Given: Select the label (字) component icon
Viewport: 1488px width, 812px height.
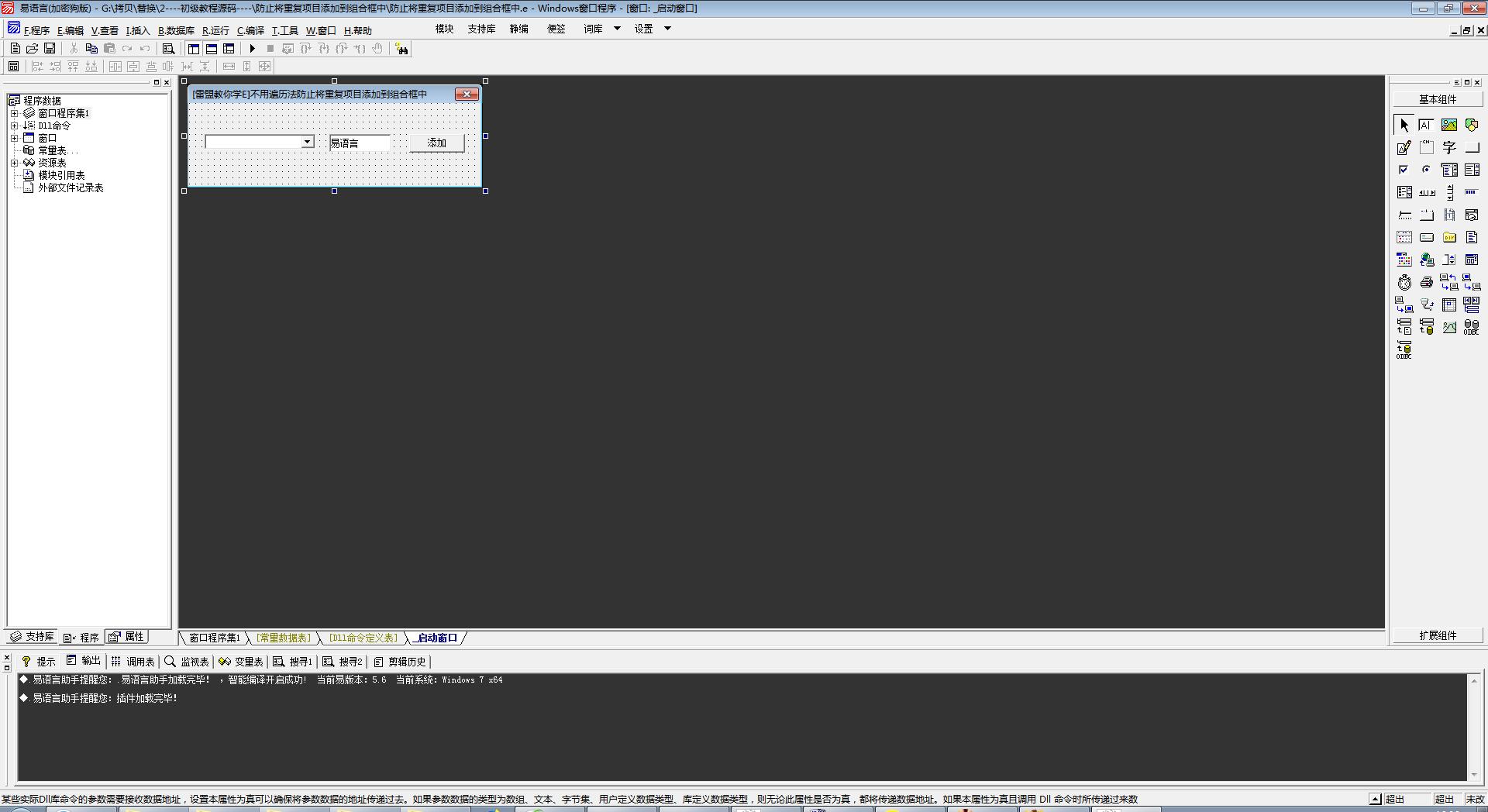Looking at the screenshot, I should tap(1449, 147).
